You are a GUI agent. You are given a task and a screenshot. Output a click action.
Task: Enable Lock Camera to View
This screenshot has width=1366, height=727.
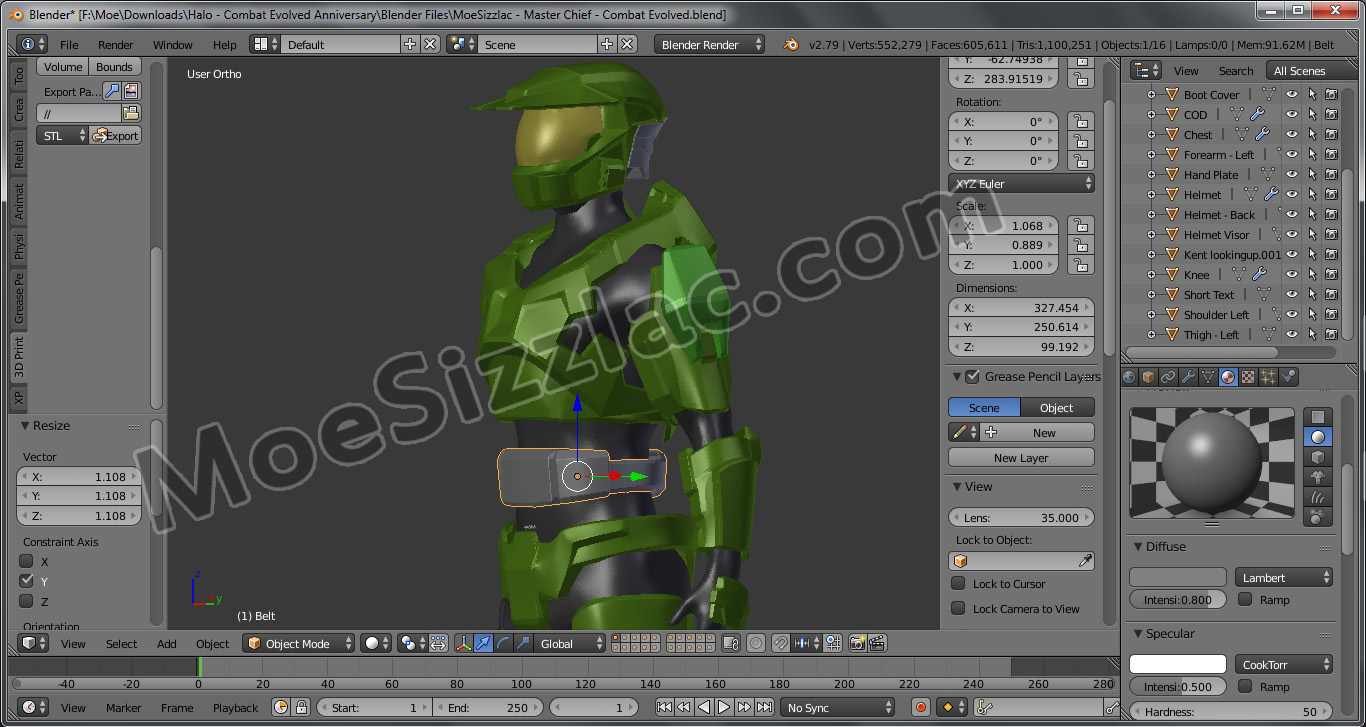(x=958, y=609)
